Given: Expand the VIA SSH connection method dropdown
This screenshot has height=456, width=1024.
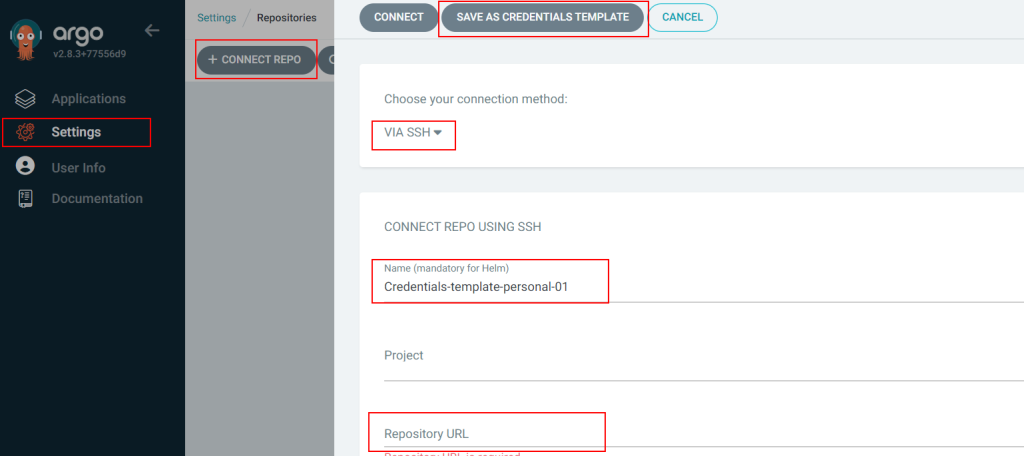Looking at the screenshot, I should pos(413,133).
